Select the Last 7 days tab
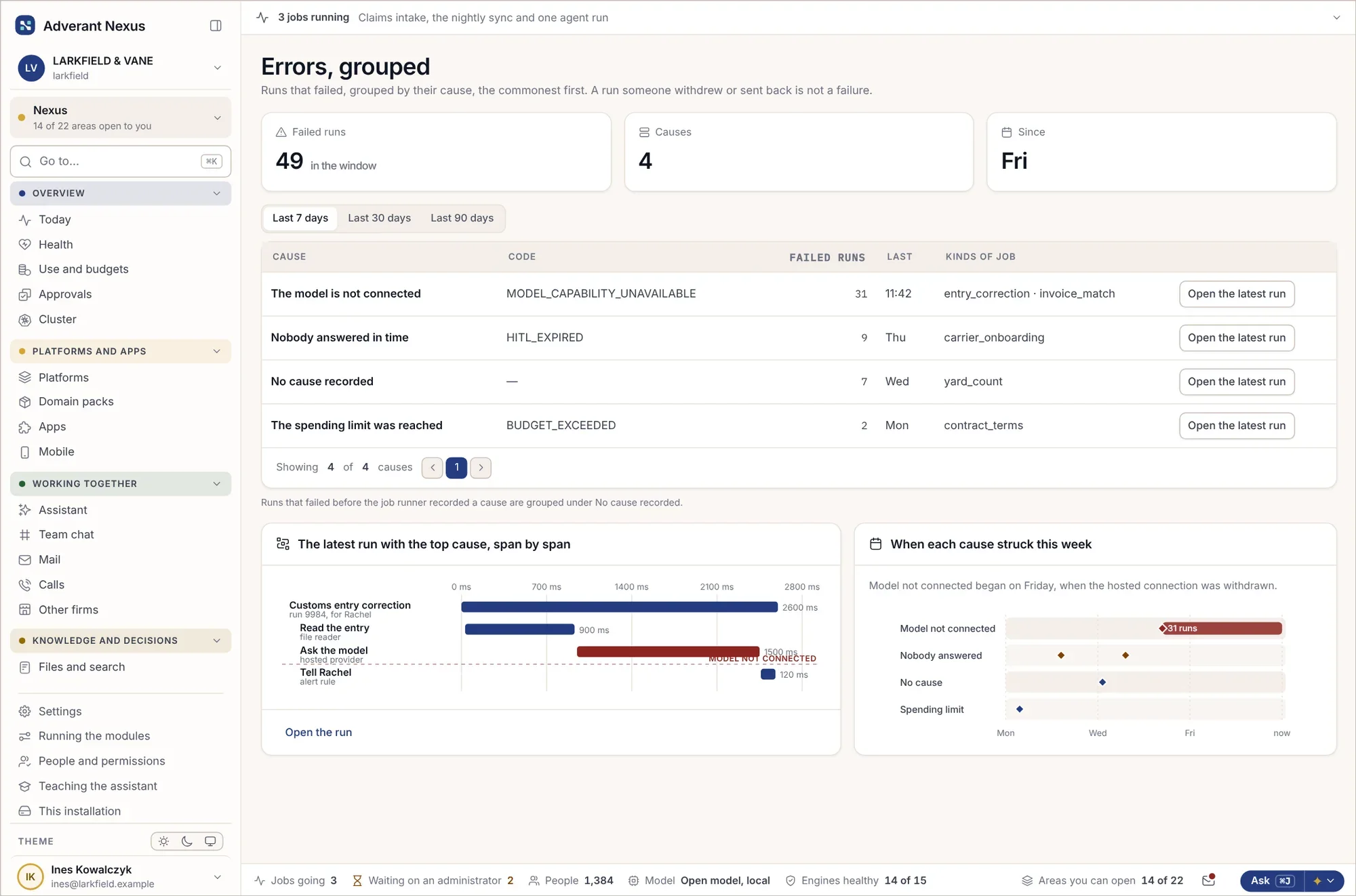This screenshot has height=896, width=1356. pos(300,218)
